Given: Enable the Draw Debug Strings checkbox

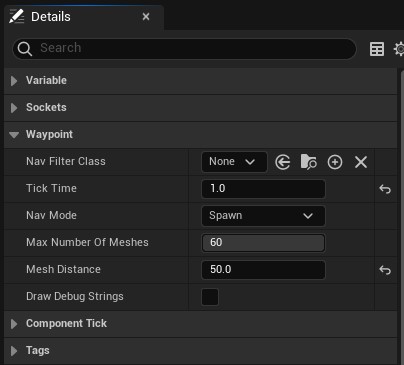Looking at the screenshot, I should [x=210, y=297].
